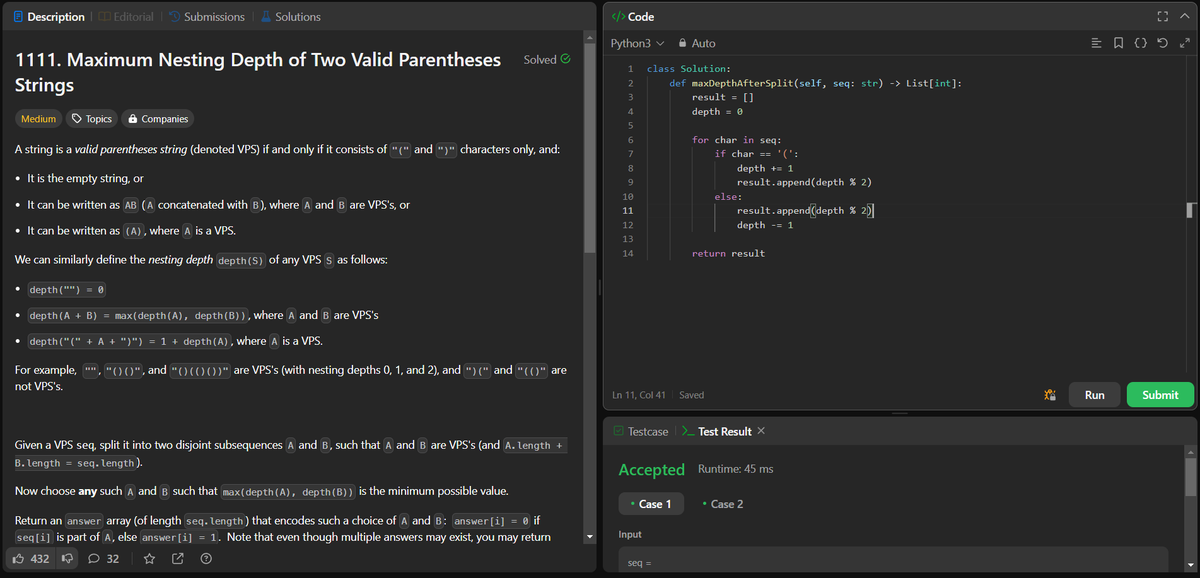The image size is (1200, 578).
Task: Star this problem as a favorite
Action: click(x=148, y=558)
